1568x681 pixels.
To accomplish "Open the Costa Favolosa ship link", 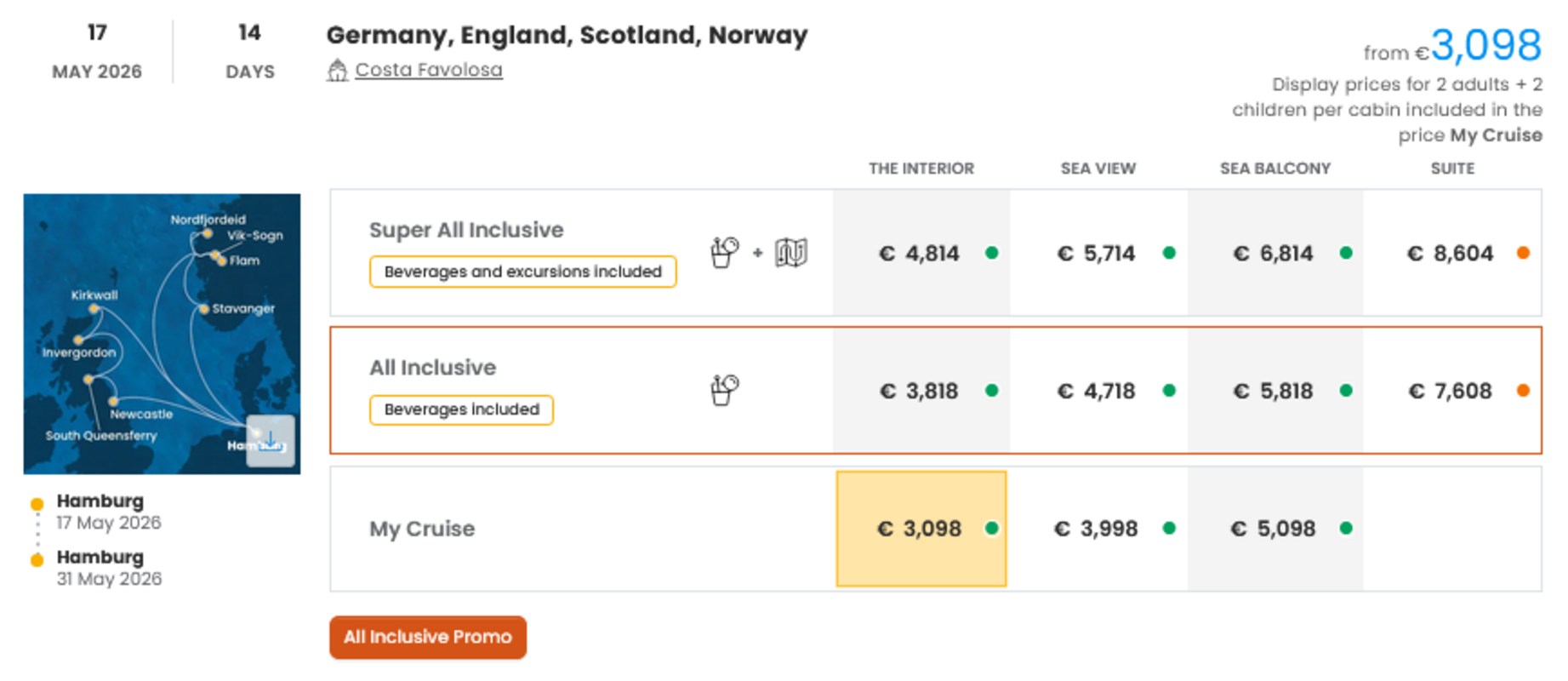I will 428,70.
